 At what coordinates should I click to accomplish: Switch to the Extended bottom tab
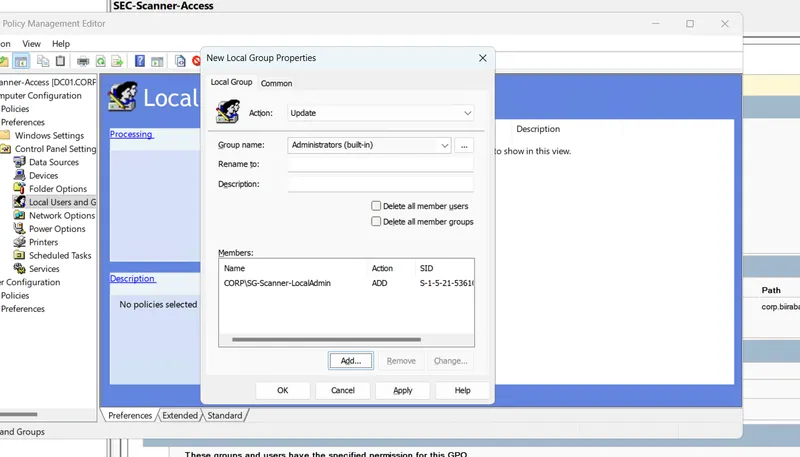point(180,415)
